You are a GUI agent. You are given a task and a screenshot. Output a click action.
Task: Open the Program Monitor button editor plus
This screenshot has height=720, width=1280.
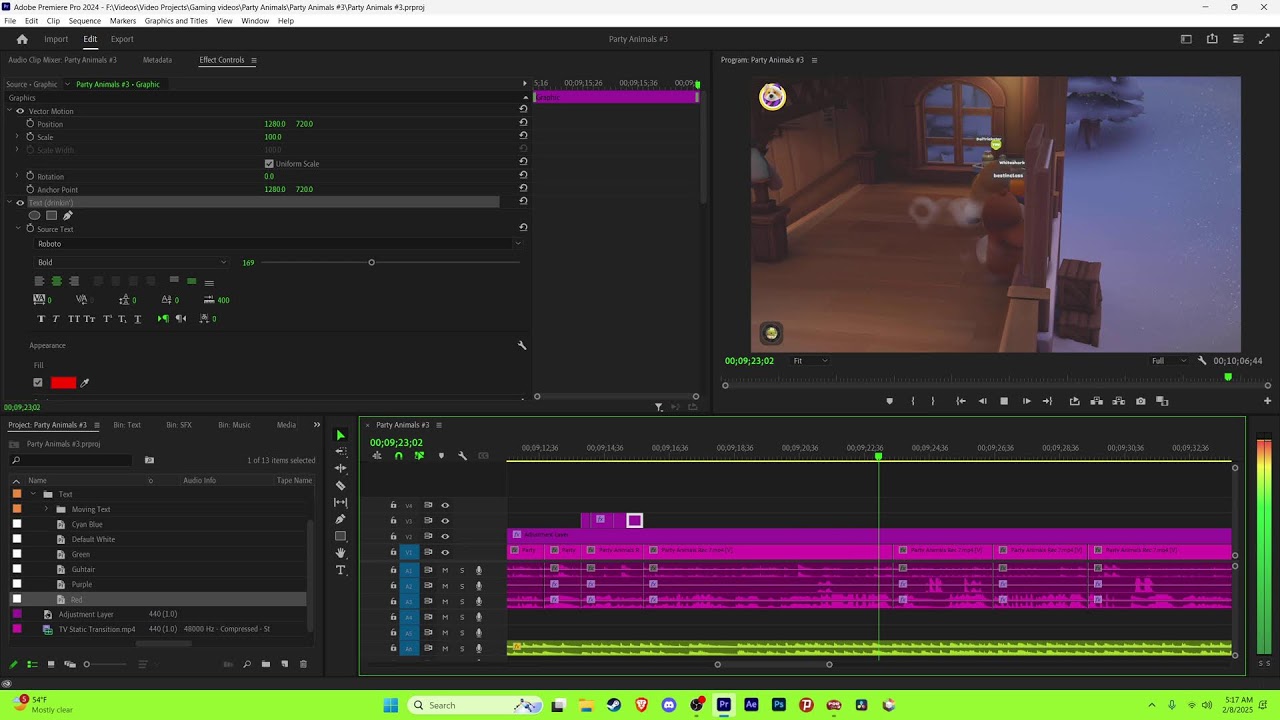[1267, 401]
